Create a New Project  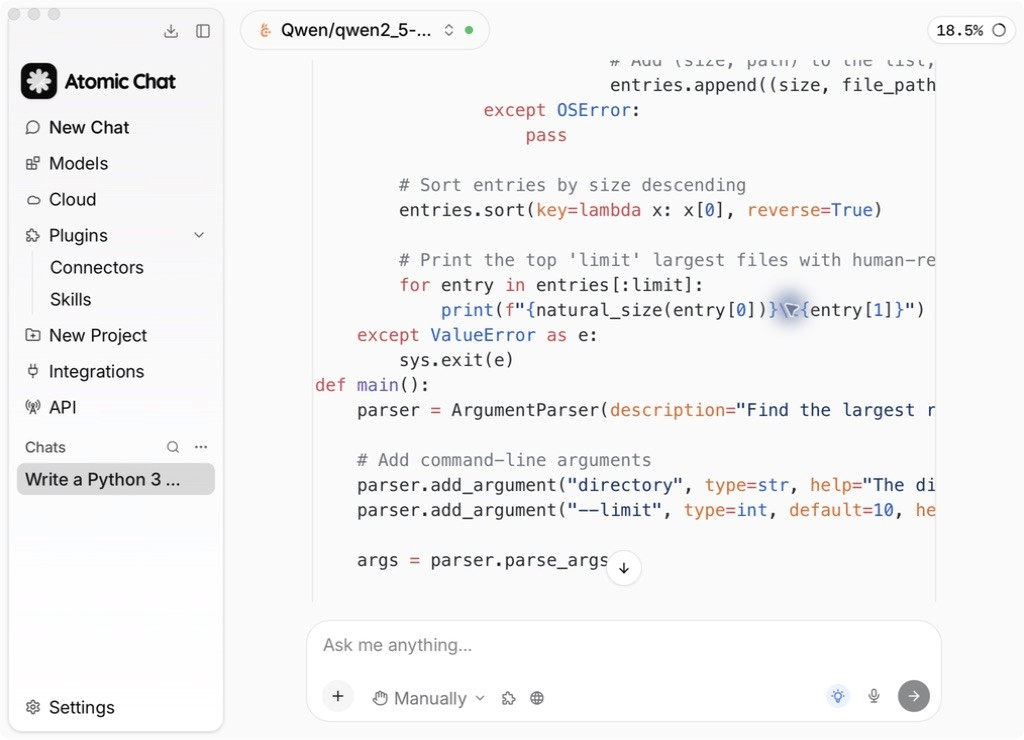click(x=98, y=335)
